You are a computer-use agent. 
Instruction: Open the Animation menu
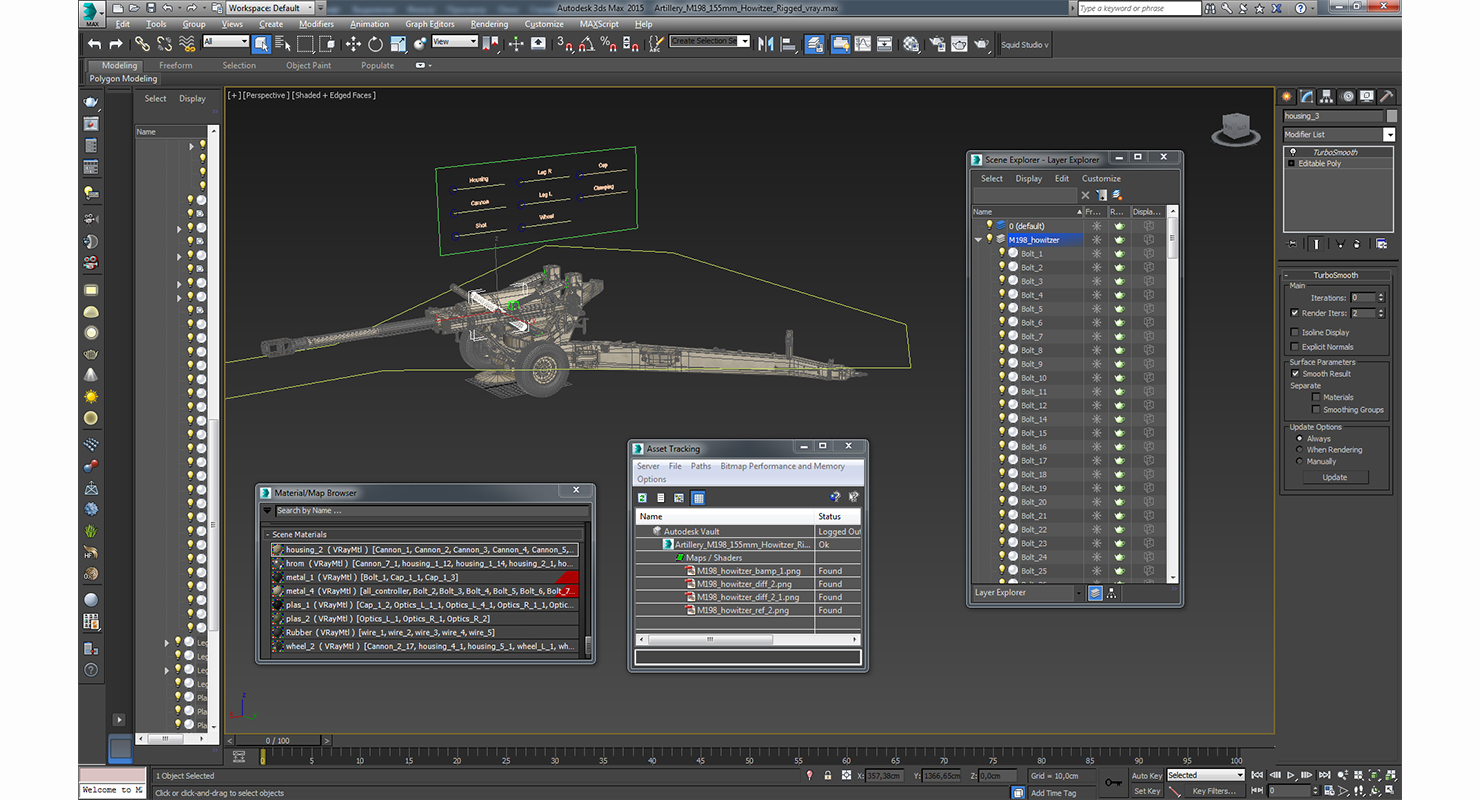(369, 24)
